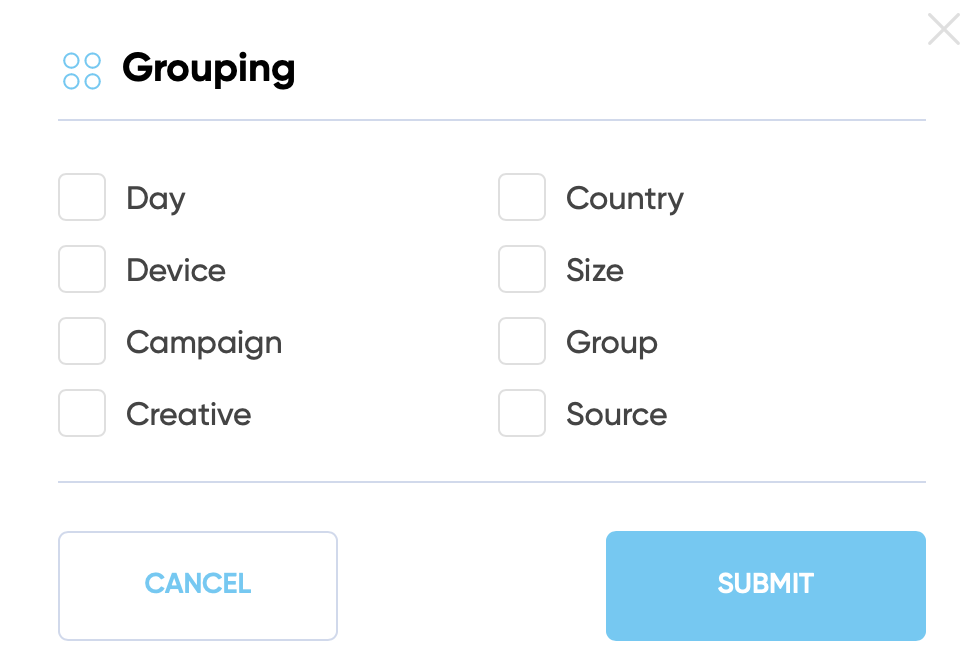Click the Device label text
The image size is (974, 672).
(x=176, y=270)
